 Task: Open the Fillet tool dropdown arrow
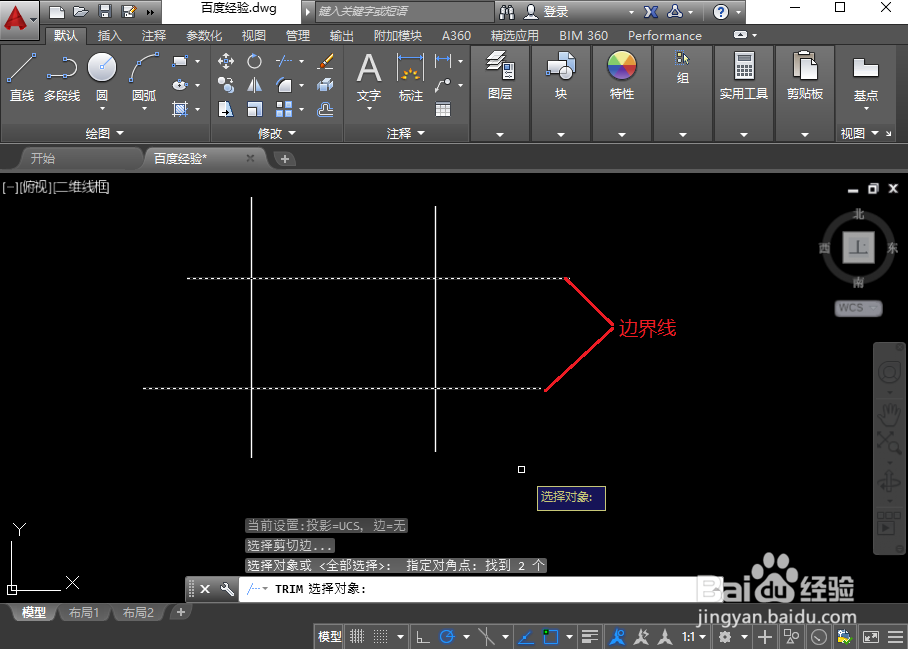click(301, 85)
